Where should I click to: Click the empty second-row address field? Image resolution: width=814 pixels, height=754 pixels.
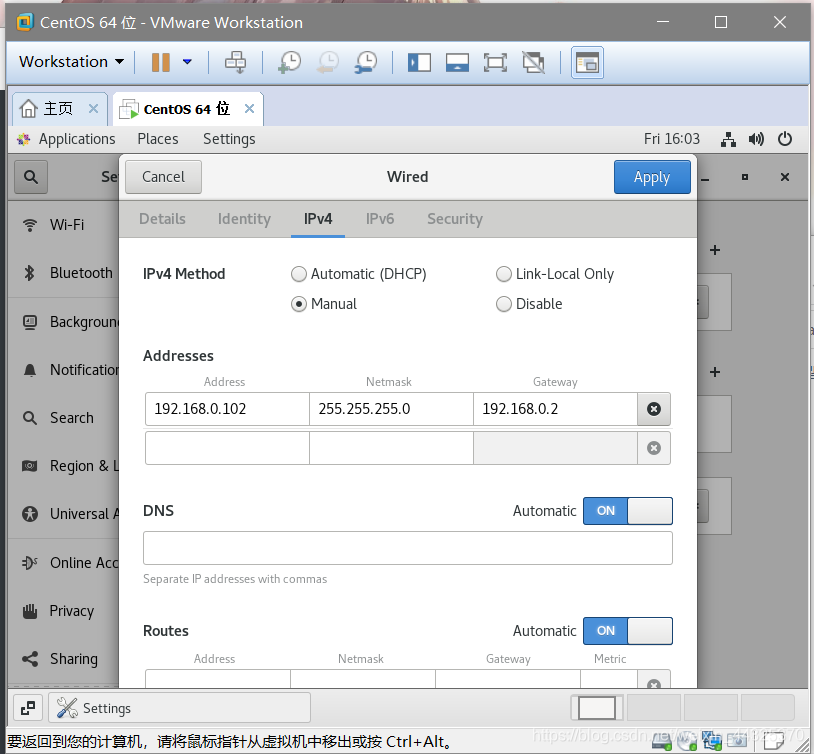pyautogui.click(x=227, y=448)
